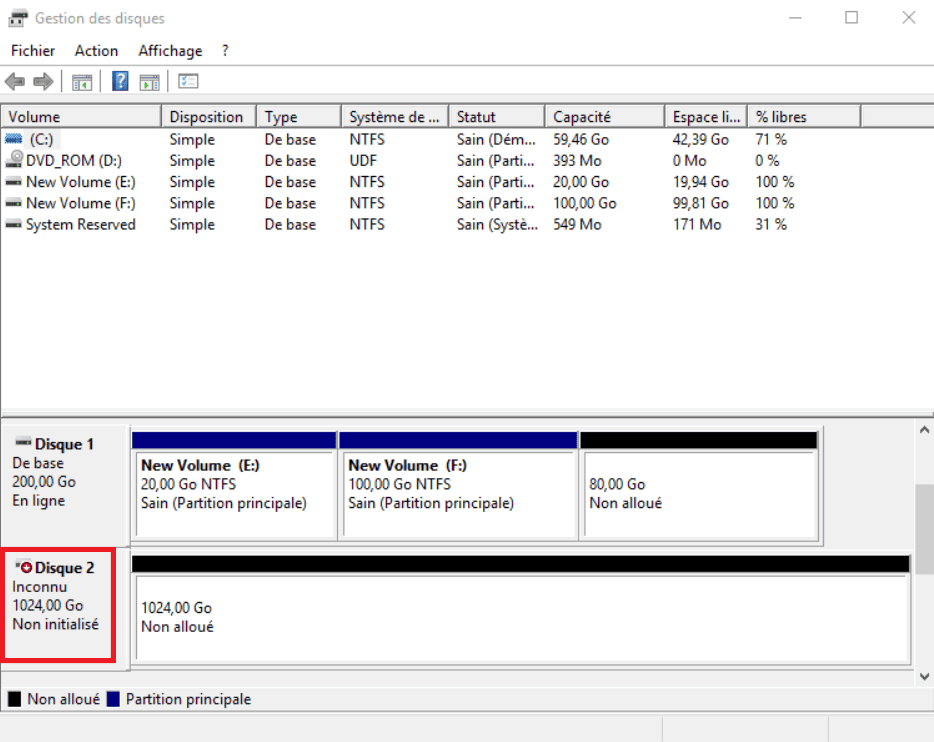The width and height of the screenshot is (934, 742).
Task: Select New Volume (F:) in the volume list
Action: tap(80, 204)
